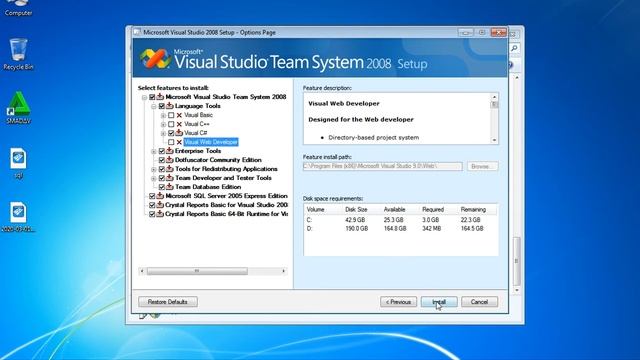Viewport: 640px width, 360px height.
Task: Check the Visual Basic checkbox
Action: coord(171,115)
